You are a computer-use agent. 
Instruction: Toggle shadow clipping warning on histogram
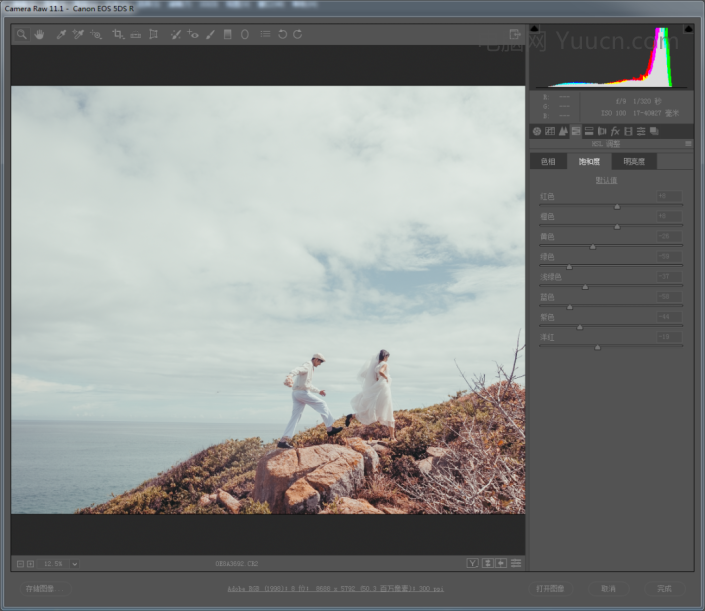tap(534, 29)
